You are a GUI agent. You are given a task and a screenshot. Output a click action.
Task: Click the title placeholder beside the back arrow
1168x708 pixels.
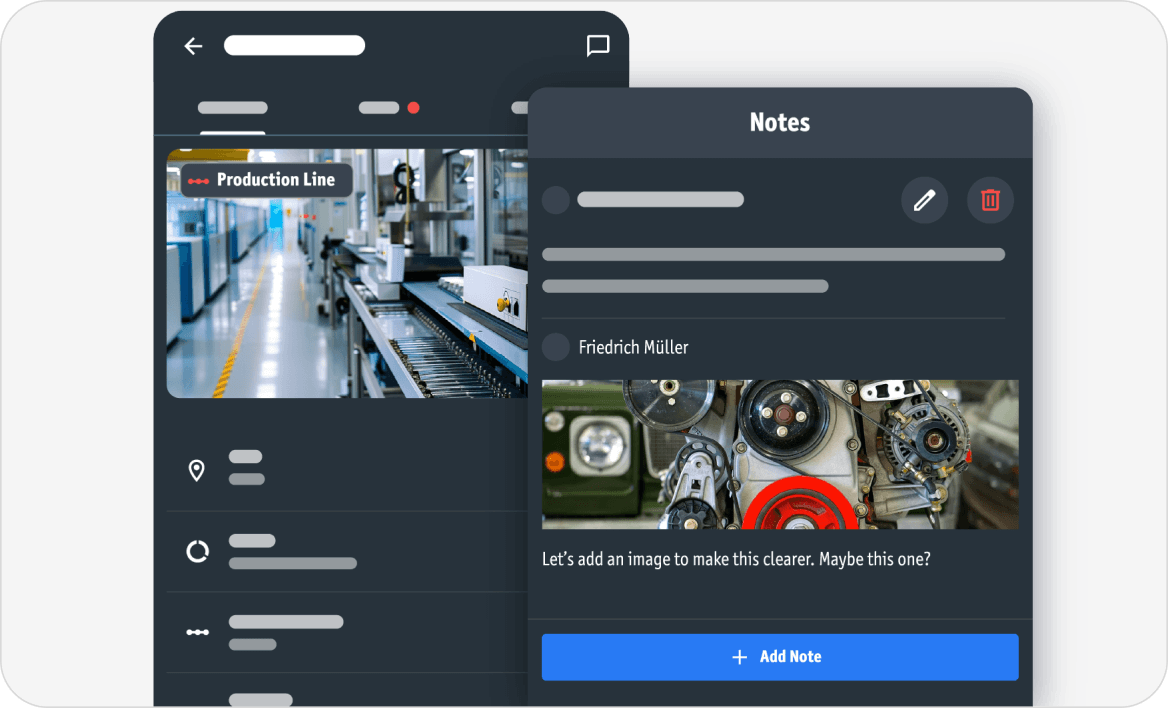coord(294,46)
